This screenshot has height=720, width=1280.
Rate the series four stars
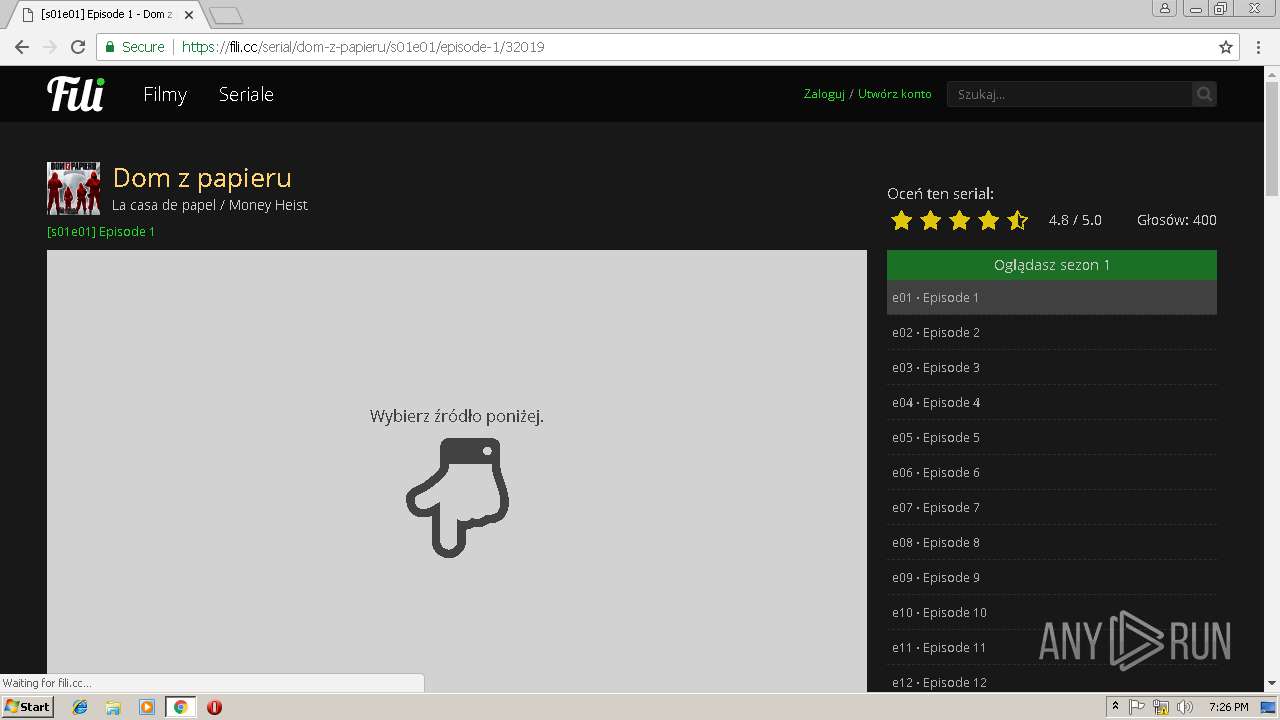tap(989, 220)
